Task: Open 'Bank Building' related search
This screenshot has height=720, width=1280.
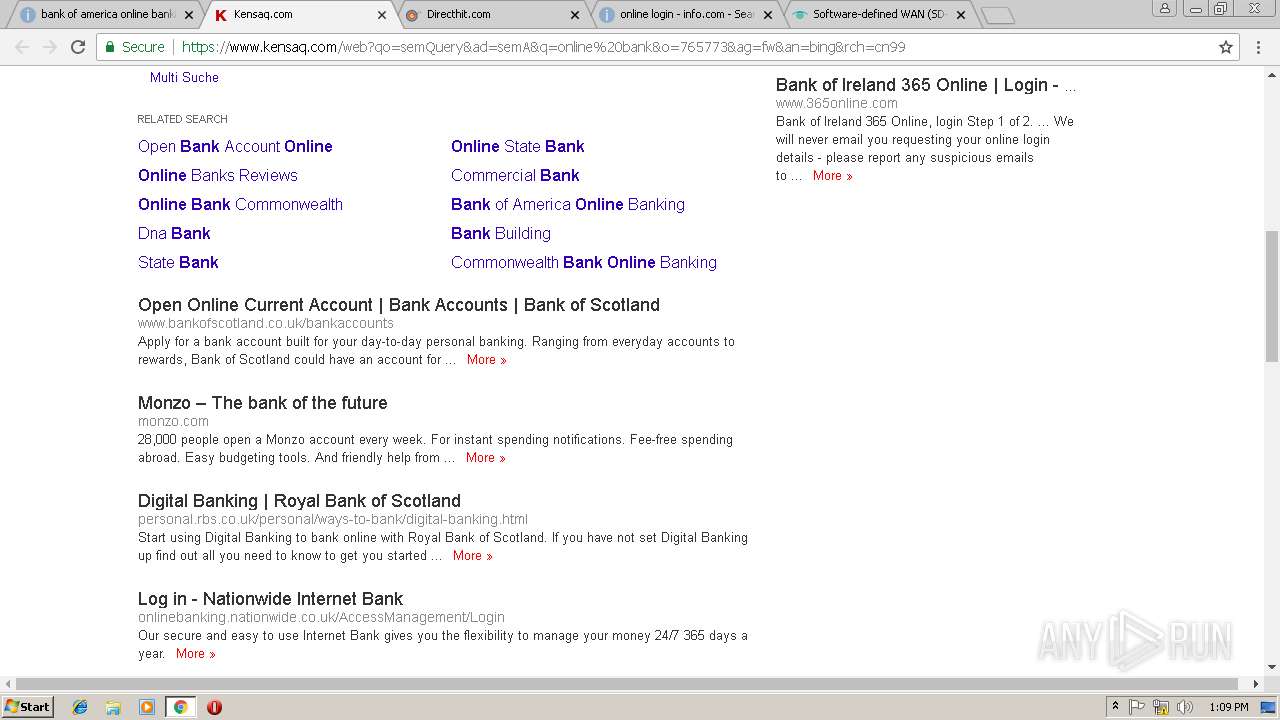Action: [x=501, y=233]
